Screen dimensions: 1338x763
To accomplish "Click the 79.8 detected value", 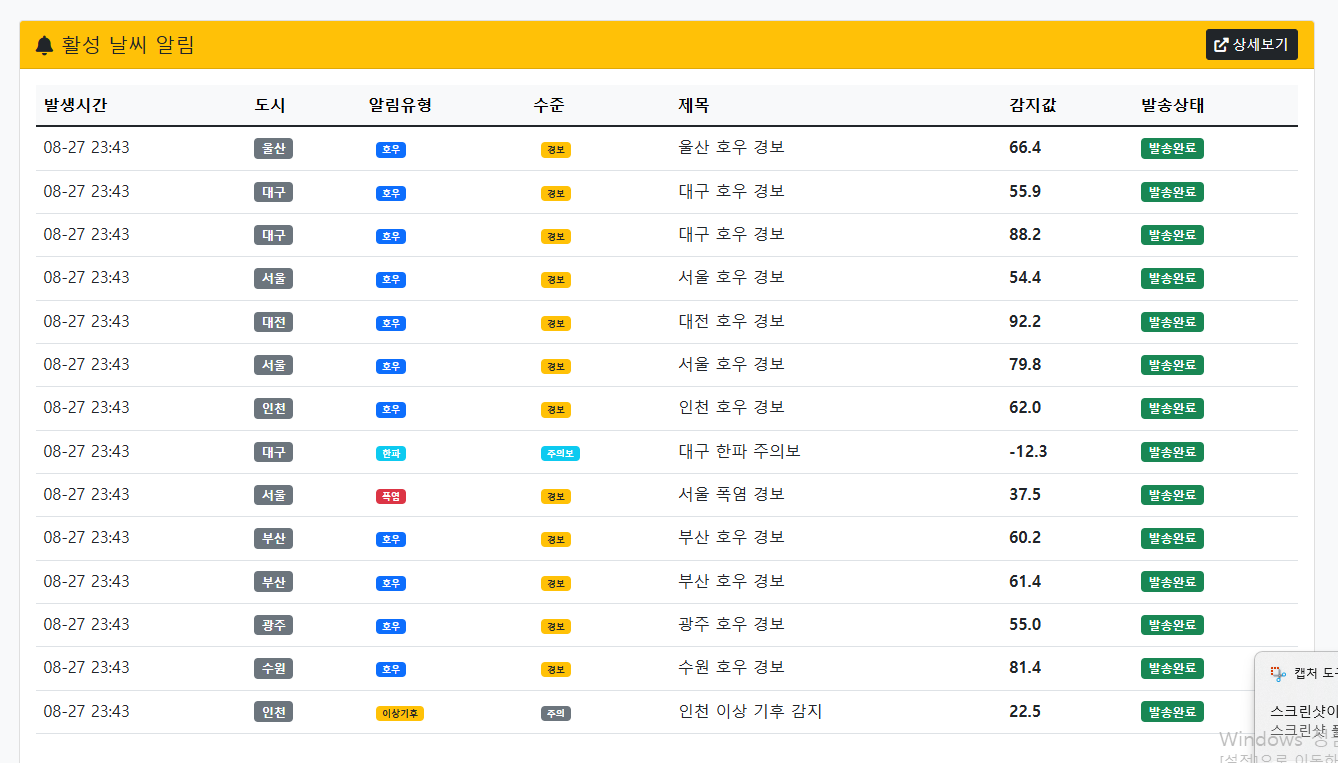I will click(1025, 364).
